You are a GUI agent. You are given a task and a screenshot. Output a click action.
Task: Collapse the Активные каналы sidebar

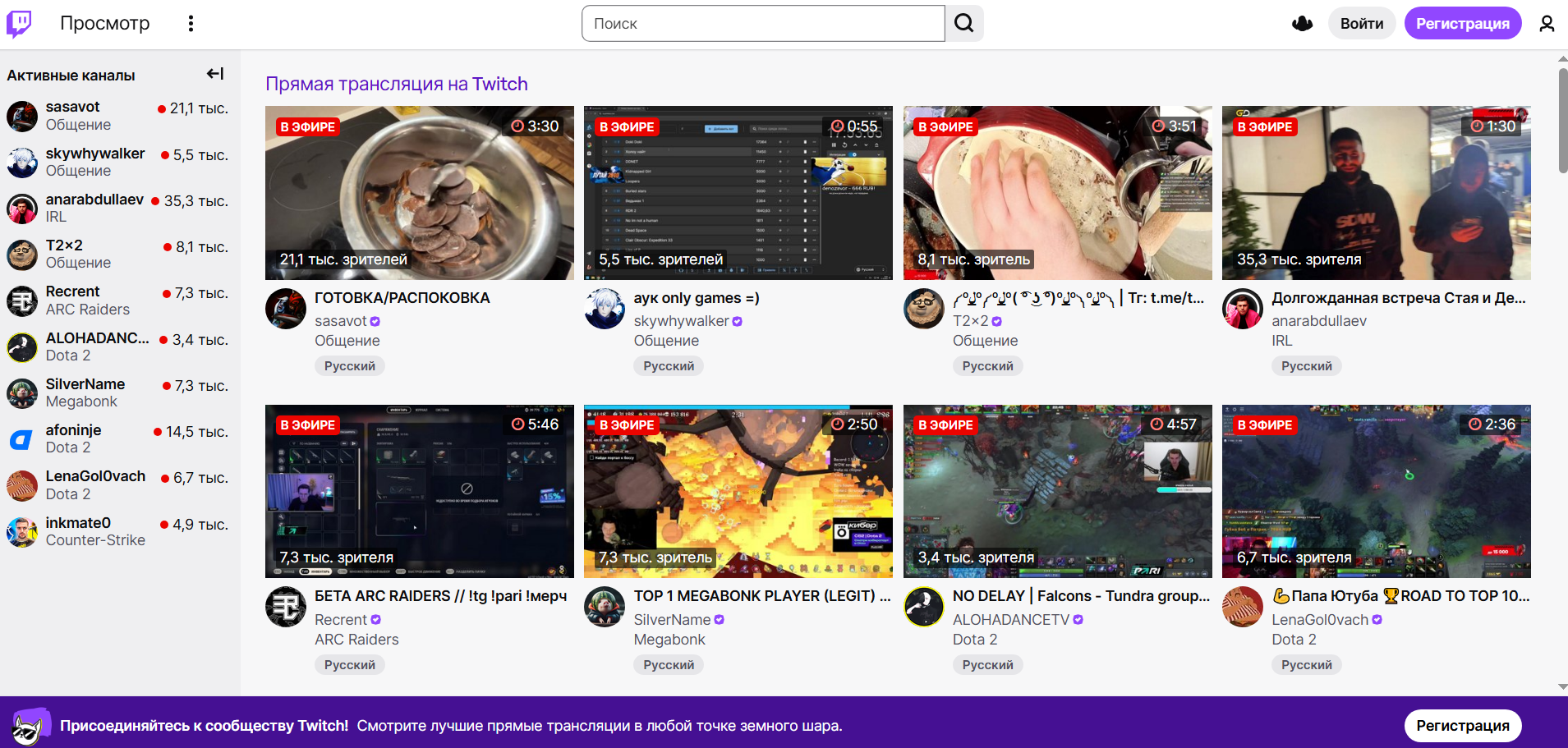click(215, 74)
